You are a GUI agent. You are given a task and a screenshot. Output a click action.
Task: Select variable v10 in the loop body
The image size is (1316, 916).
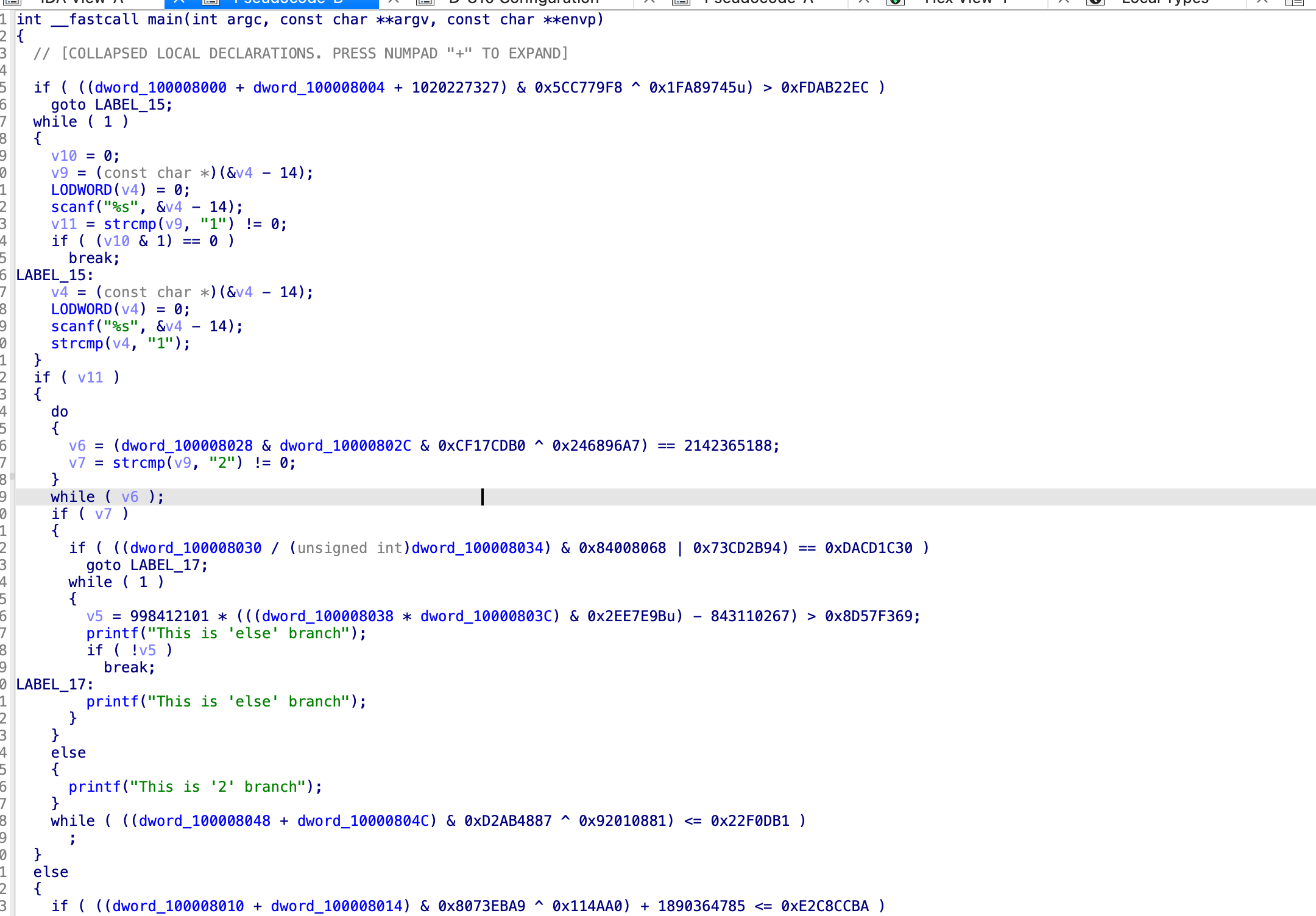pos(63,155)
